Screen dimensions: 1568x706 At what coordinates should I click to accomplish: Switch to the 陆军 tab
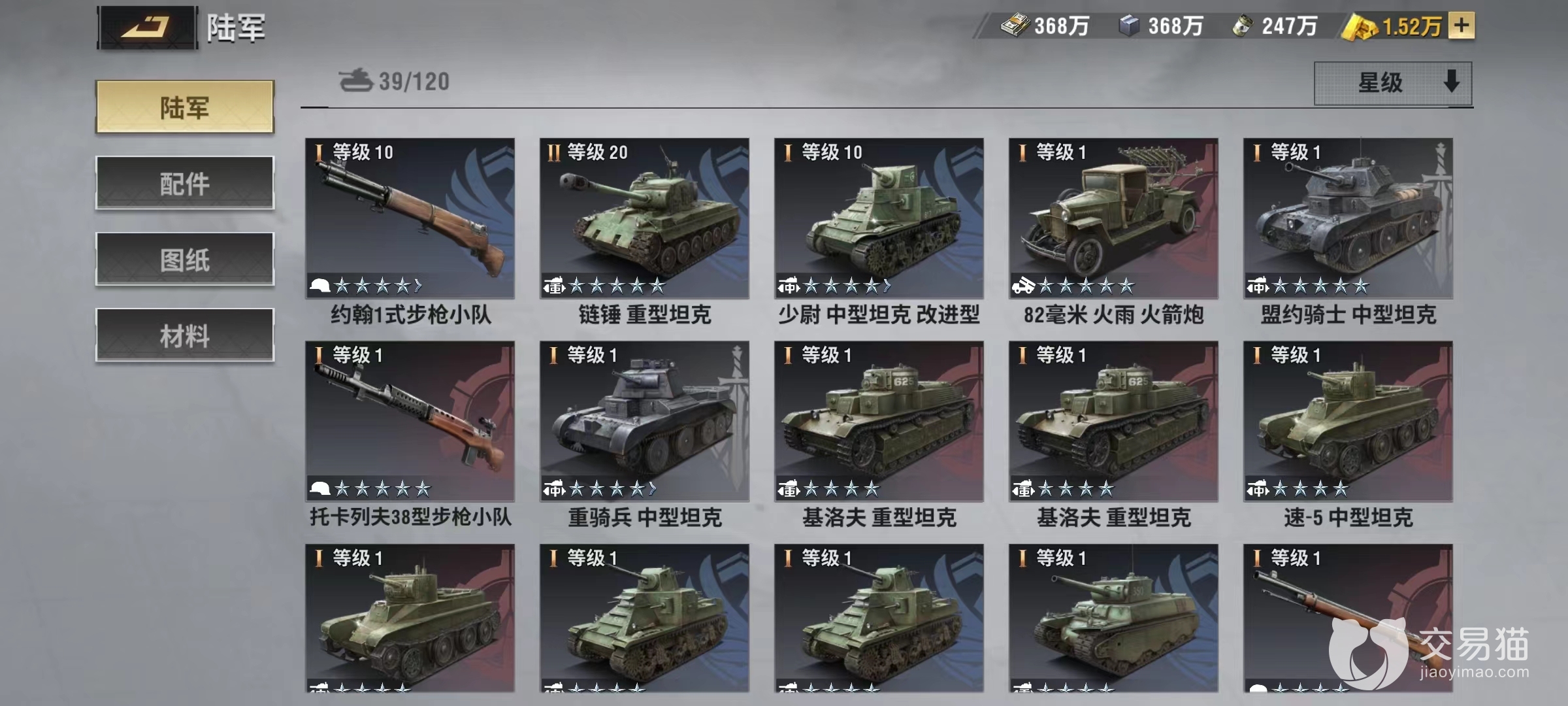tap(185, 107)
